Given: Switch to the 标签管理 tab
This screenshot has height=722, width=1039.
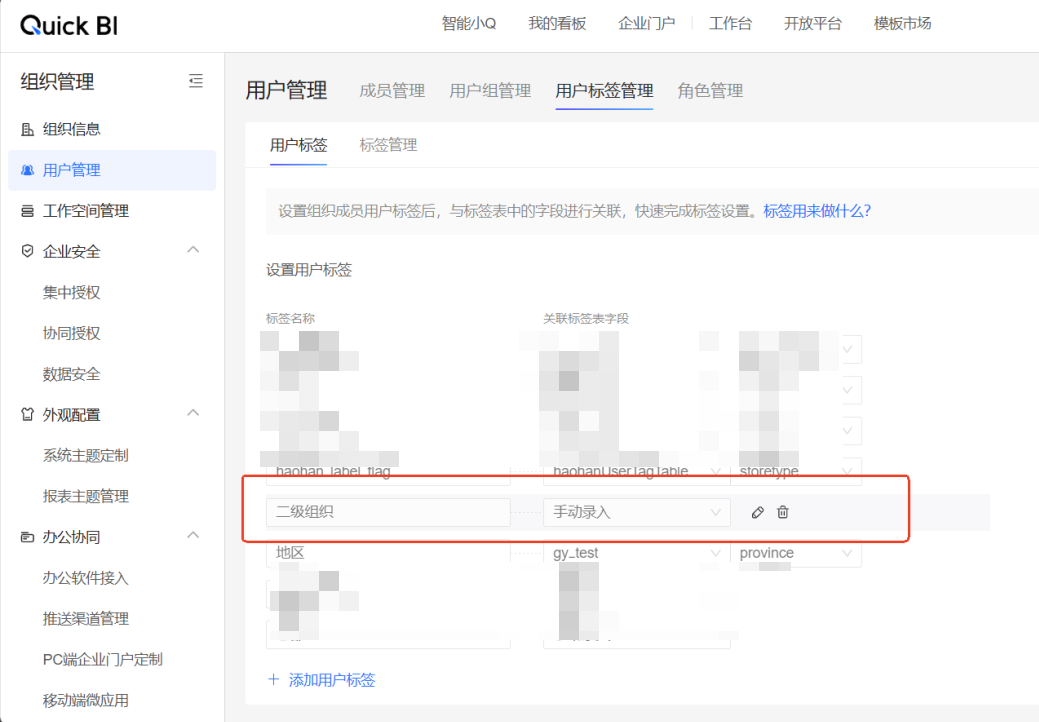Looking at the screenshot, I should 388,145.
